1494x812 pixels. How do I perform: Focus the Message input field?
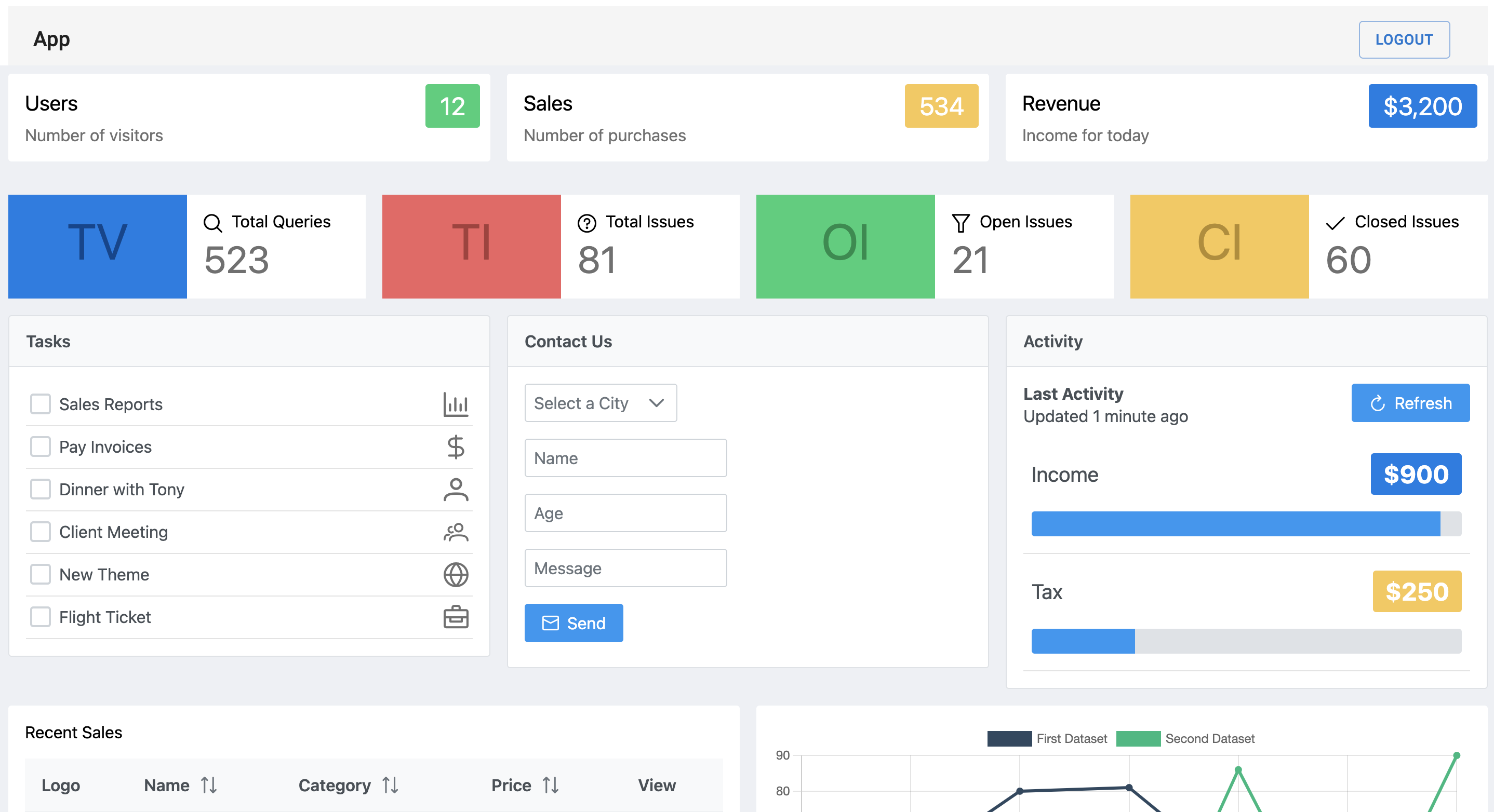625,568
